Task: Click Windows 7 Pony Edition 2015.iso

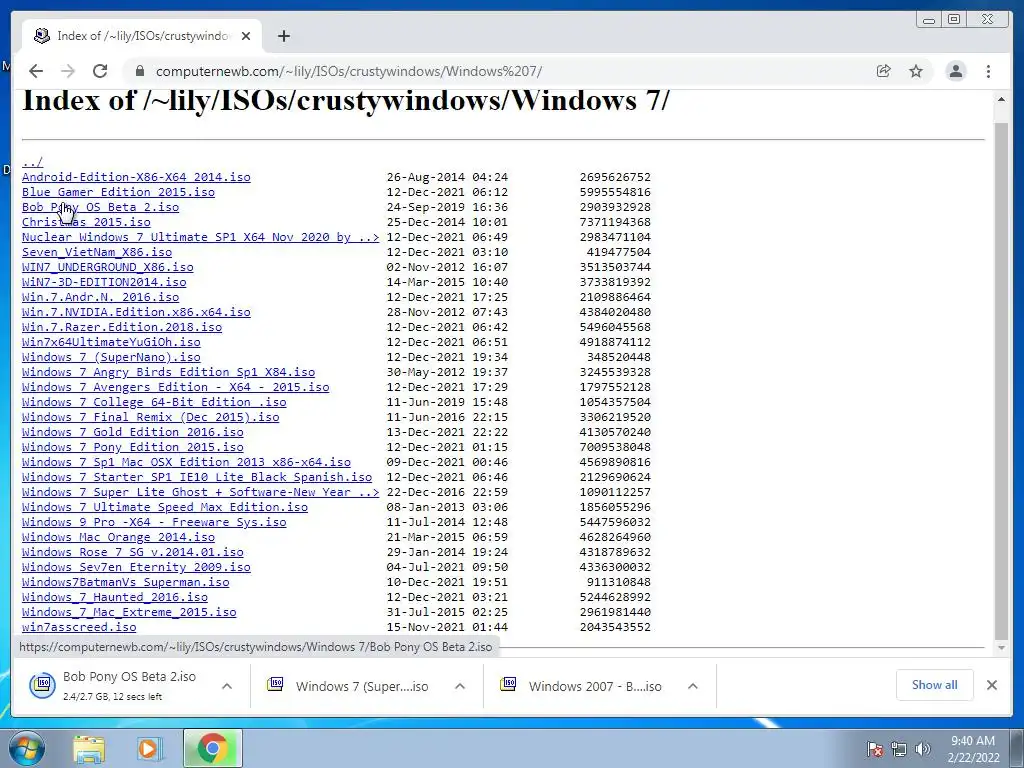Action: [133, 447]
